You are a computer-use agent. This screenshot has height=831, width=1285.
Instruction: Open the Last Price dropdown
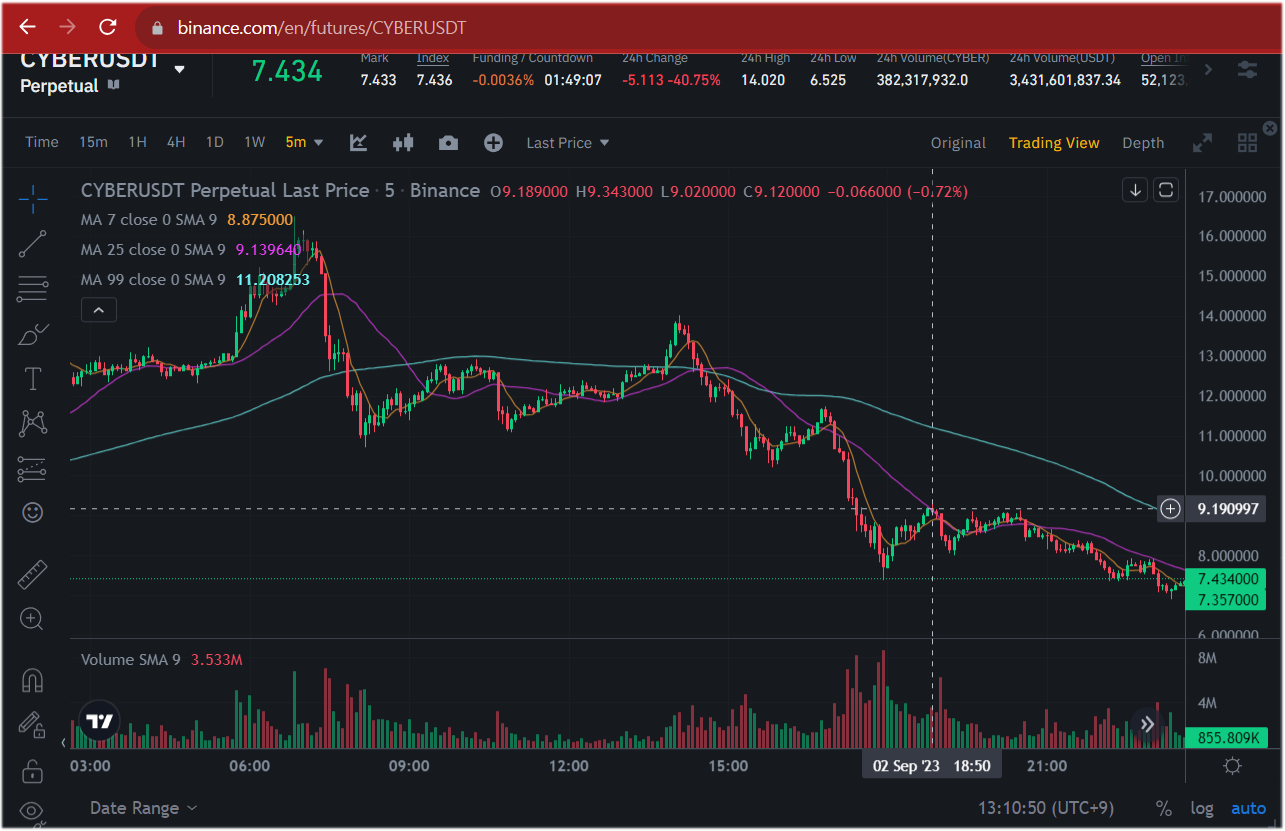[x=568, y=143]
